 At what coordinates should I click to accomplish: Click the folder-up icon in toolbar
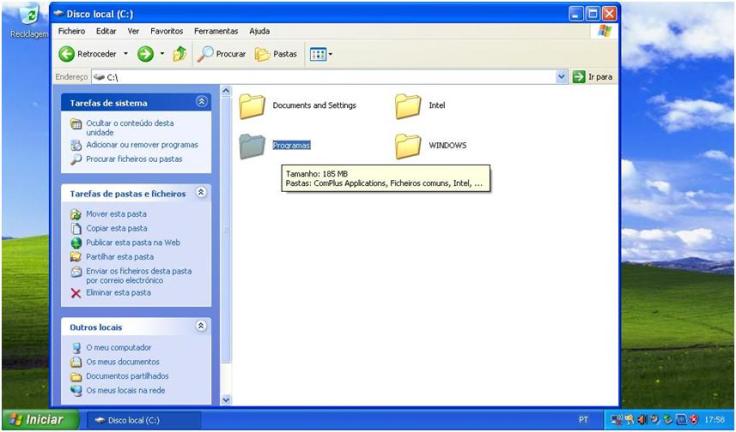coord(179,54)
